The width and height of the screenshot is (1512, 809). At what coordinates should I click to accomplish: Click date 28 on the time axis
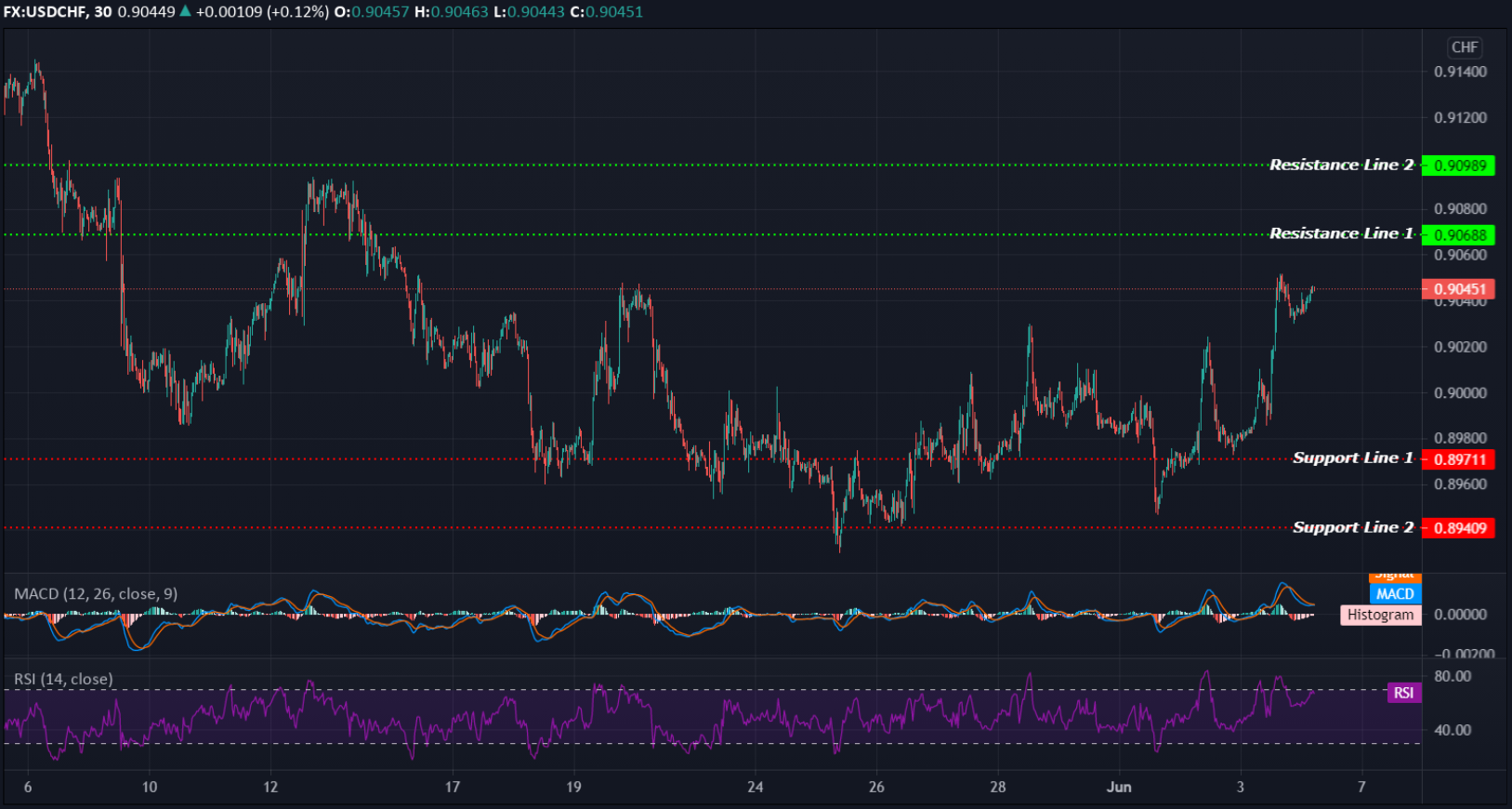pos(998,787)
